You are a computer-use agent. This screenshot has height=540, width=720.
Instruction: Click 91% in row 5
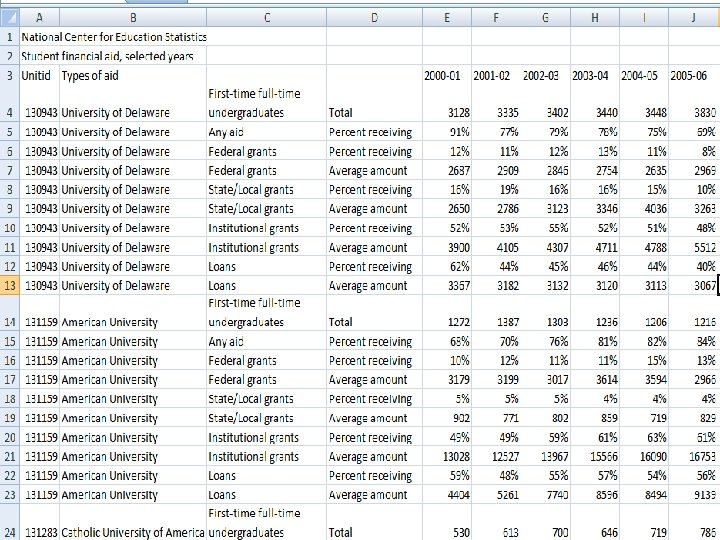pos(460,132)
